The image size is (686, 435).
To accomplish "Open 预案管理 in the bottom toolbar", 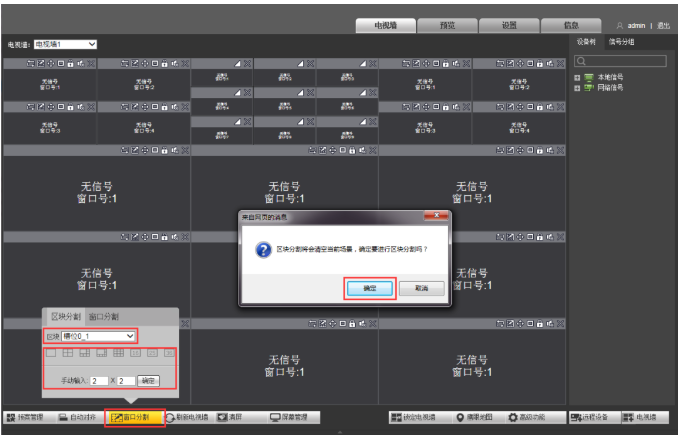I will tap(27, 417).
